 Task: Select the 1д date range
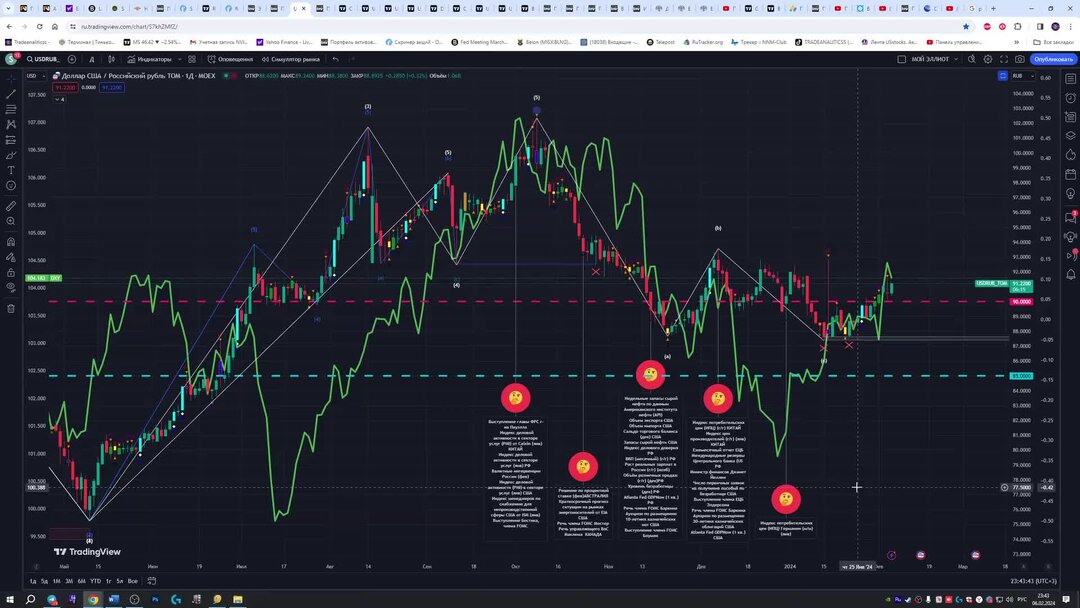pos(32,581)
